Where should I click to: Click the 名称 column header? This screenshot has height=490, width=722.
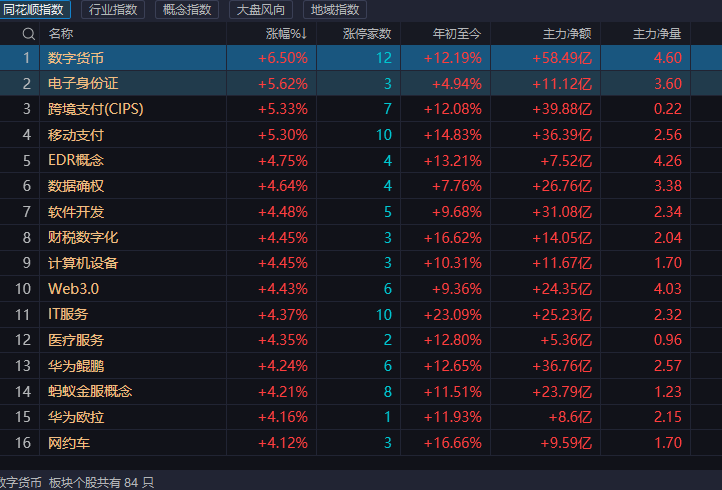point(61,34)
